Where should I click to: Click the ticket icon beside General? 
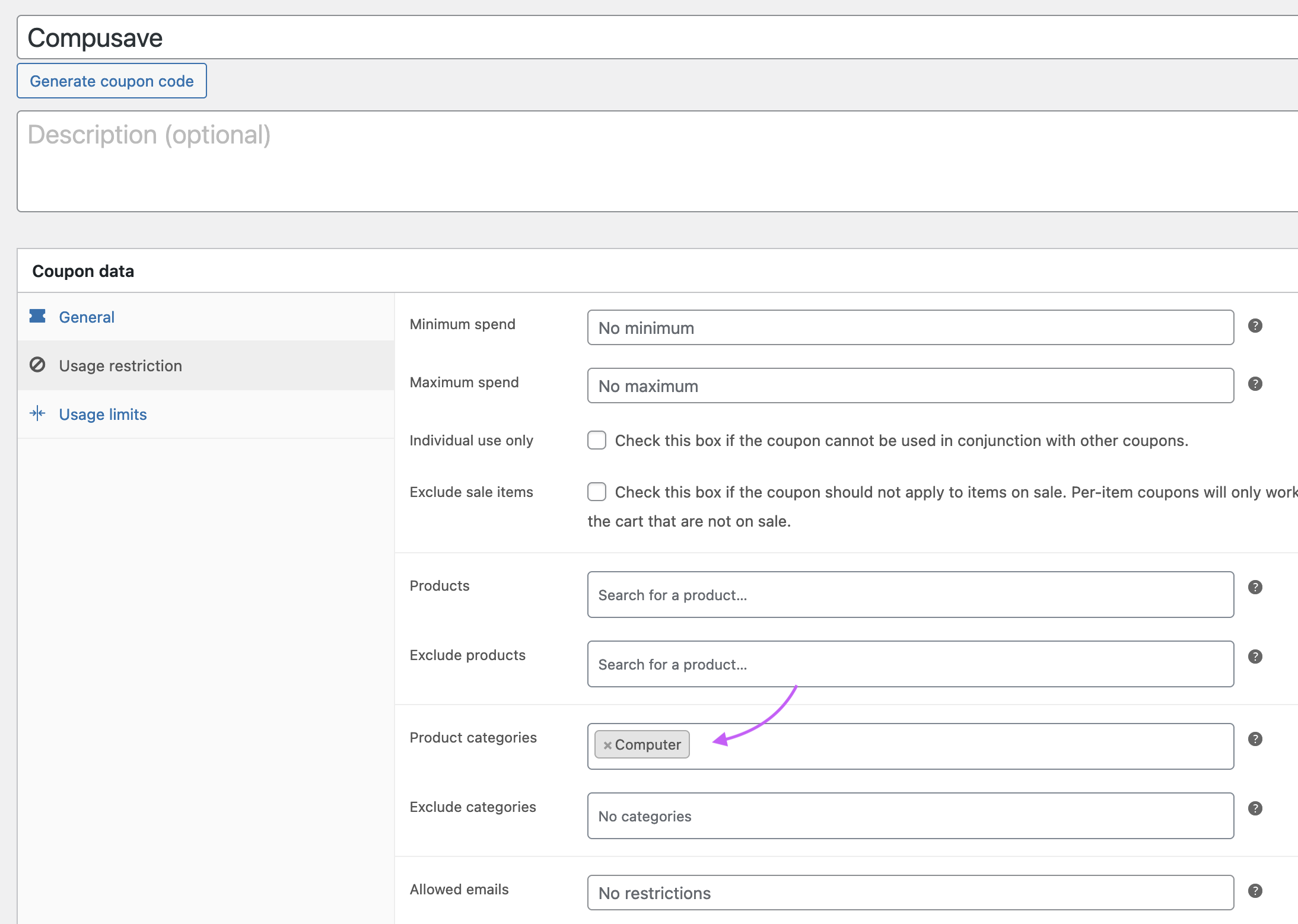pos(37,316)
